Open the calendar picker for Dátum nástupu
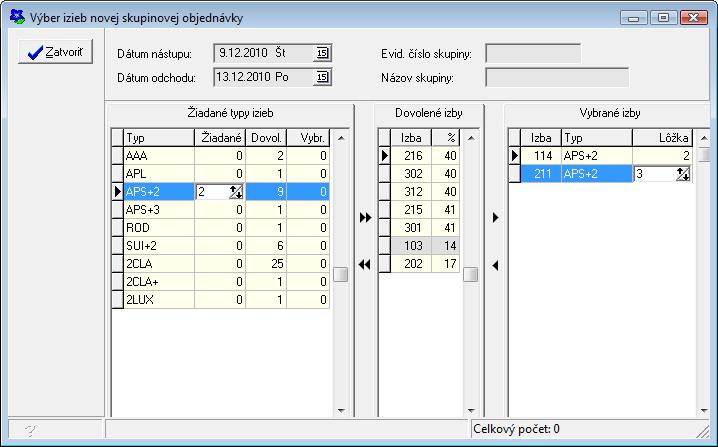This screenshot has height=447, width=718. click(322, 53)
